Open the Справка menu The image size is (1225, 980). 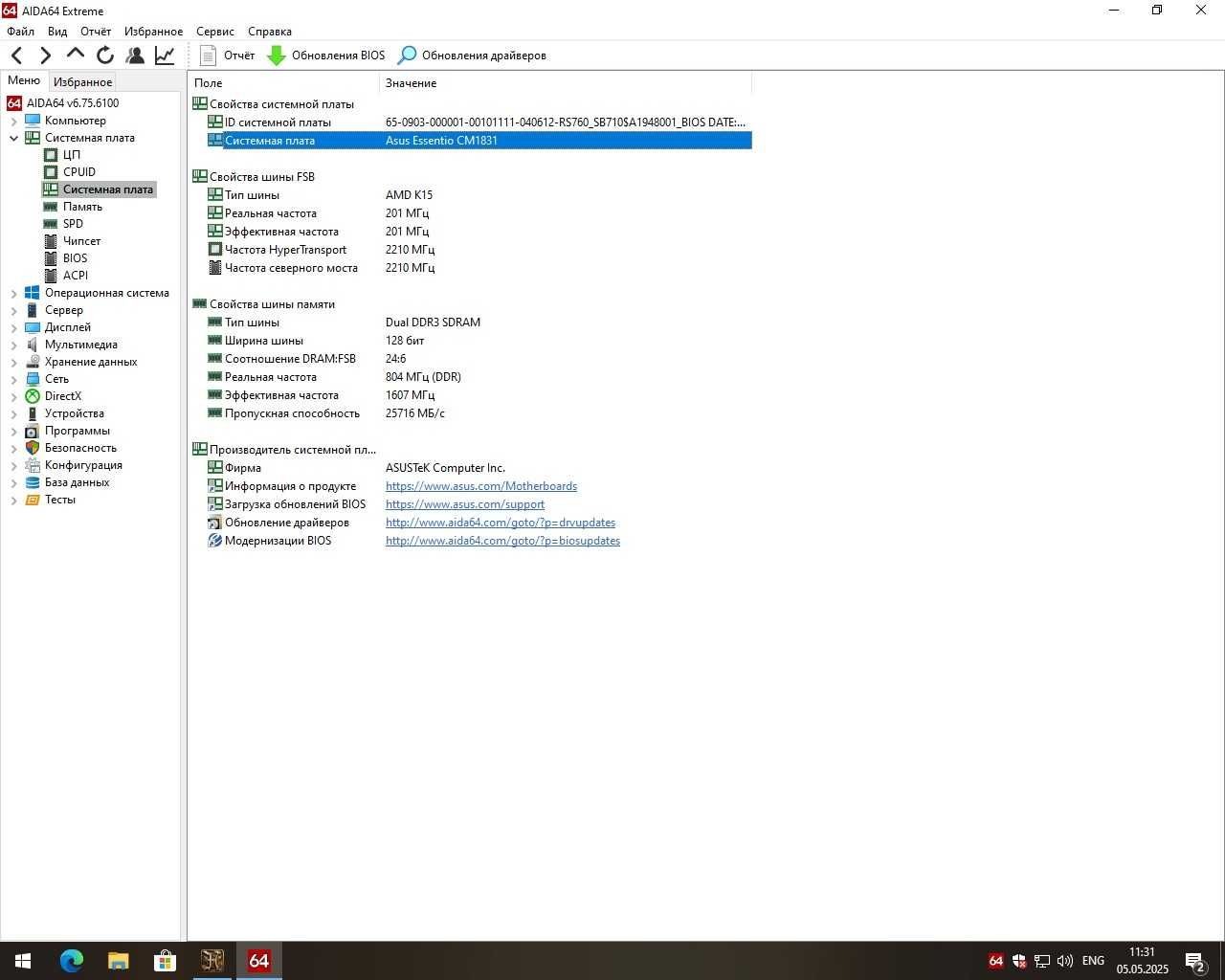pyautogui.click(x=269, y=32)
